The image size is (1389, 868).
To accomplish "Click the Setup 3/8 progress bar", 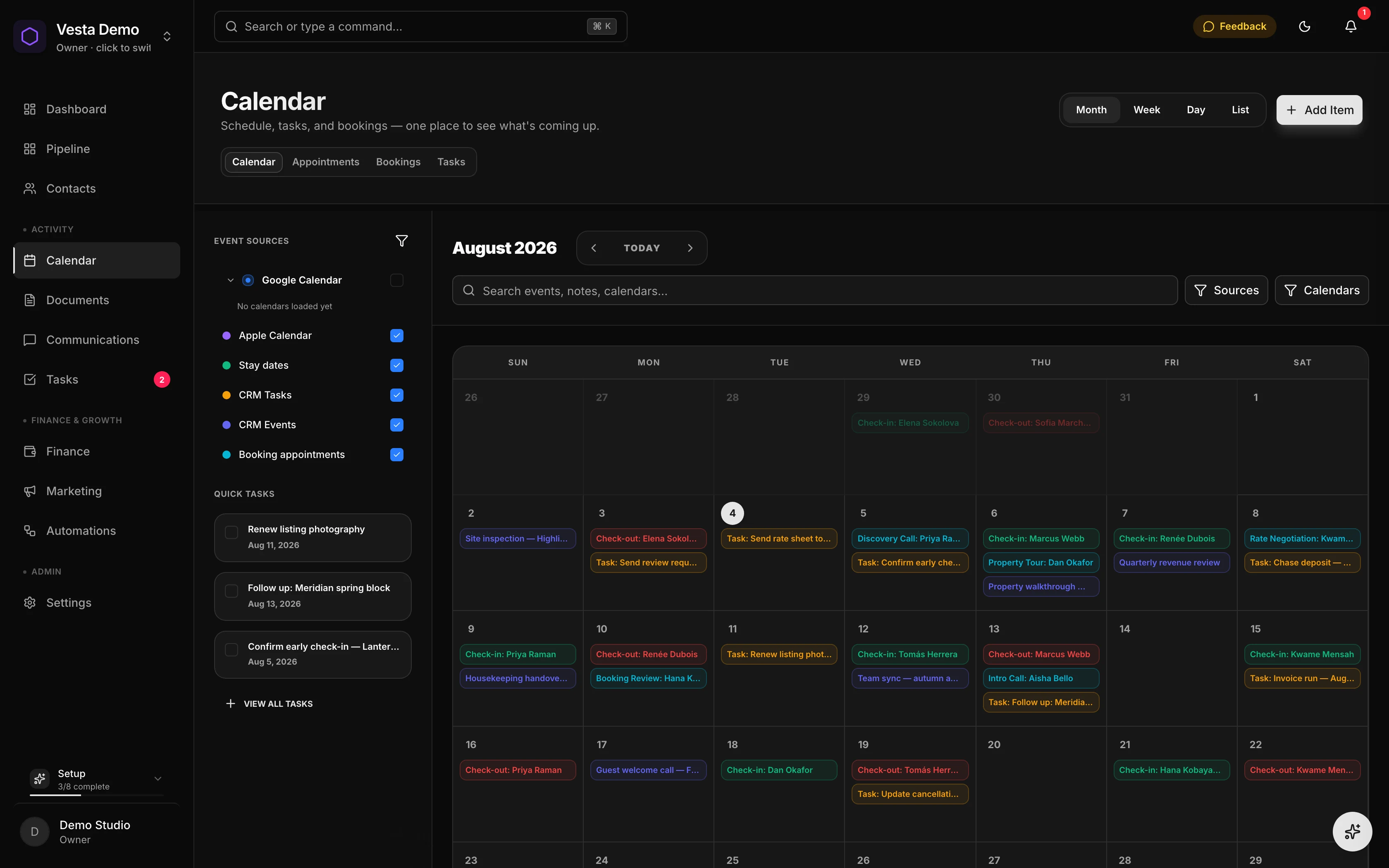I will coord(96,795).
